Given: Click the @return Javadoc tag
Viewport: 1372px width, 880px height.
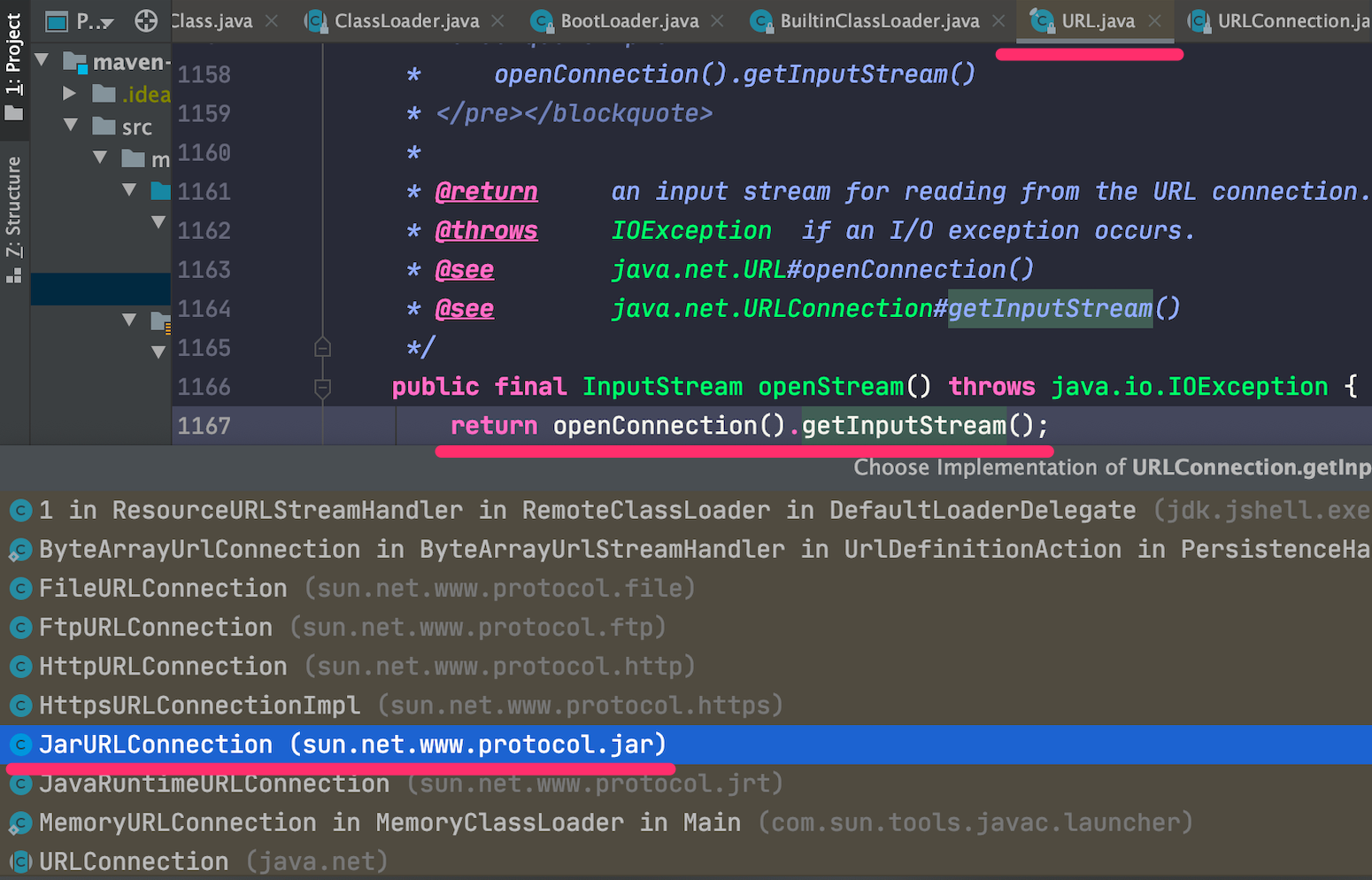Looking at the screenshot, I should 486,191.
